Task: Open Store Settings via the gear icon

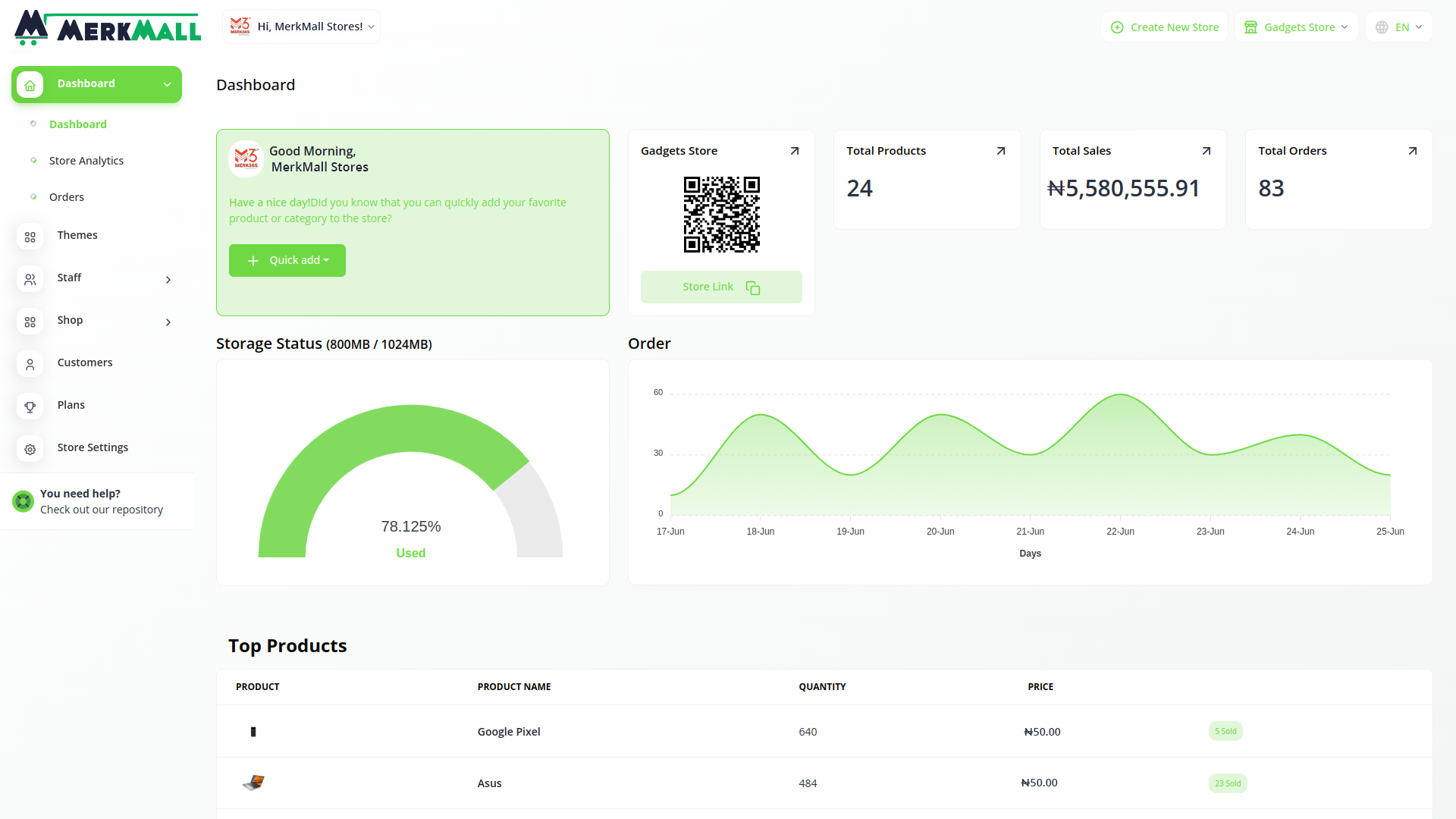Action: click(x=30, y=449)
